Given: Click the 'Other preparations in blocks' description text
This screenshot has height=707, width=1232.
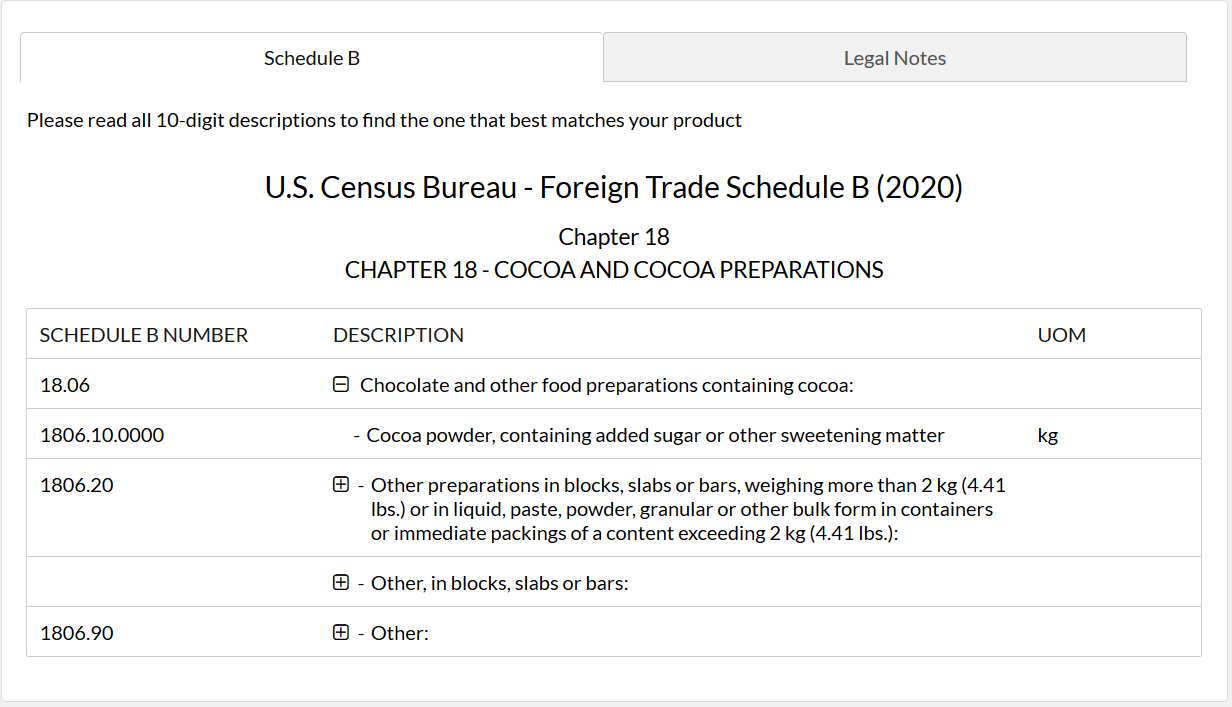Looking at the screenshot, I should (688, 509).
